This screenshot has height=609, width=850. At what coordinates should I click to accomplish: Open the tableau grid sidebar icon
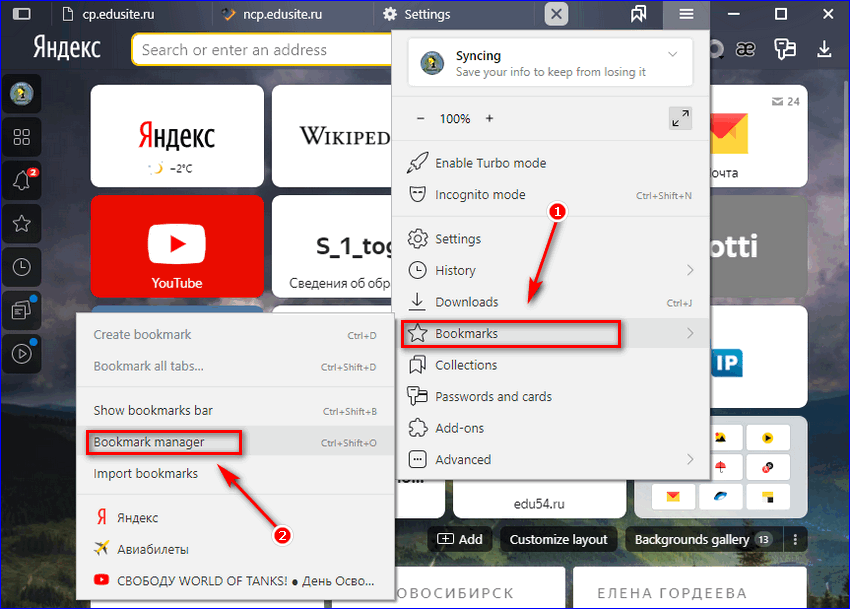coord(21,137)
